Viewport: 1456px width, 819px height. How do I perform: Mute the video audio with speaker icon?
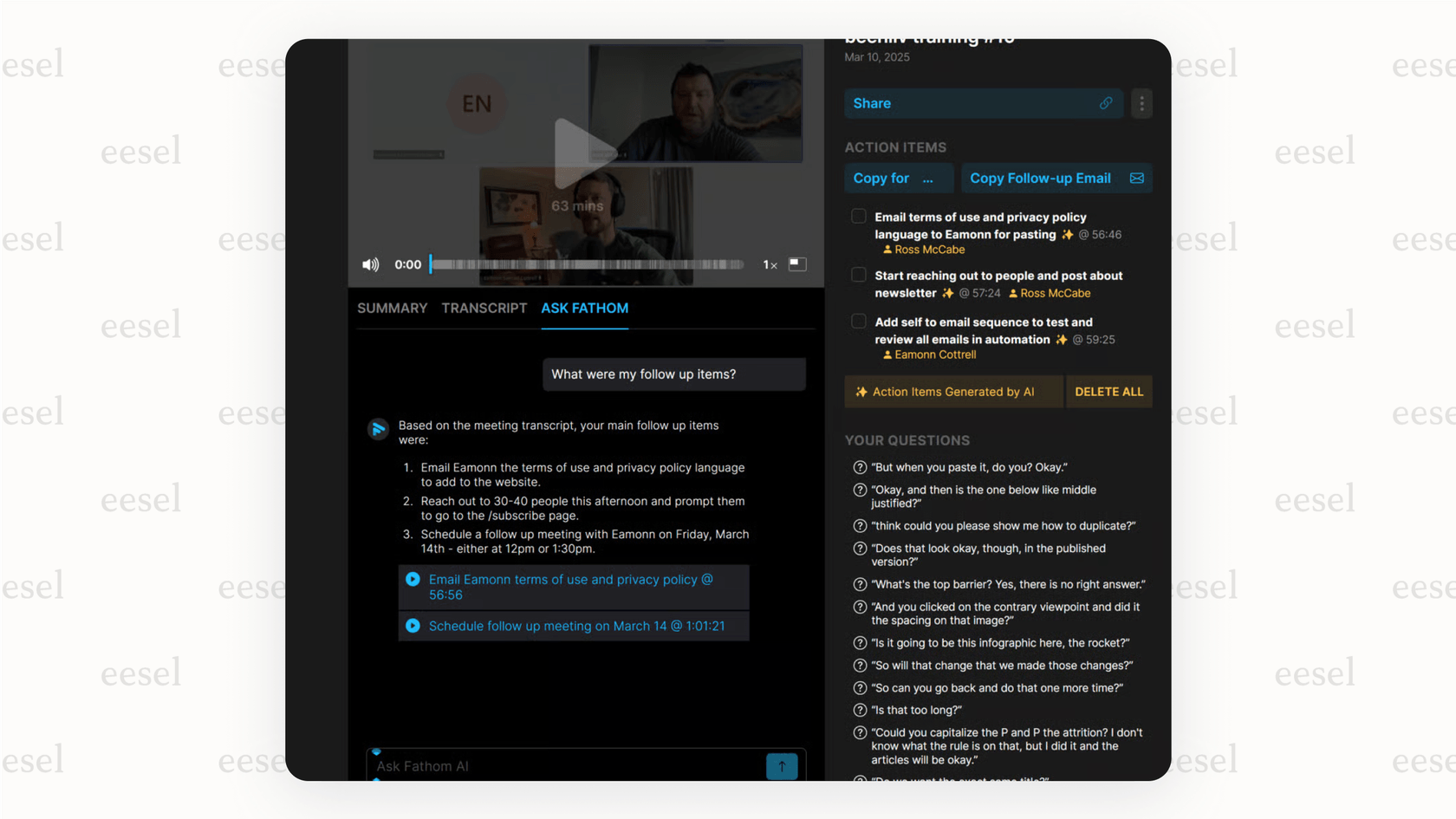371,264
